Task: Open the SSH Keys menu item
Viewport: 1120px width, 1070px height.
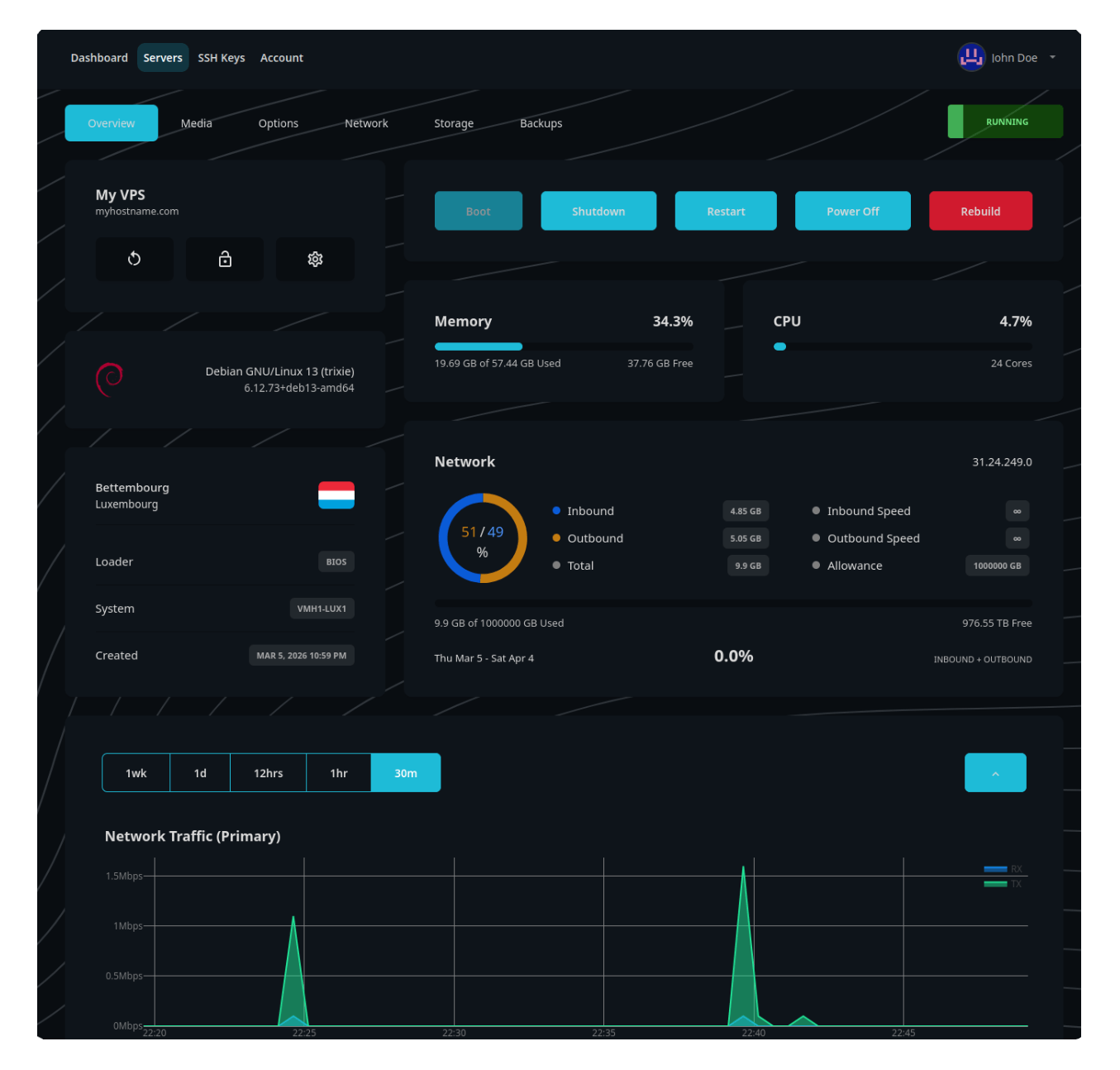Action: [x=221, y=57]
